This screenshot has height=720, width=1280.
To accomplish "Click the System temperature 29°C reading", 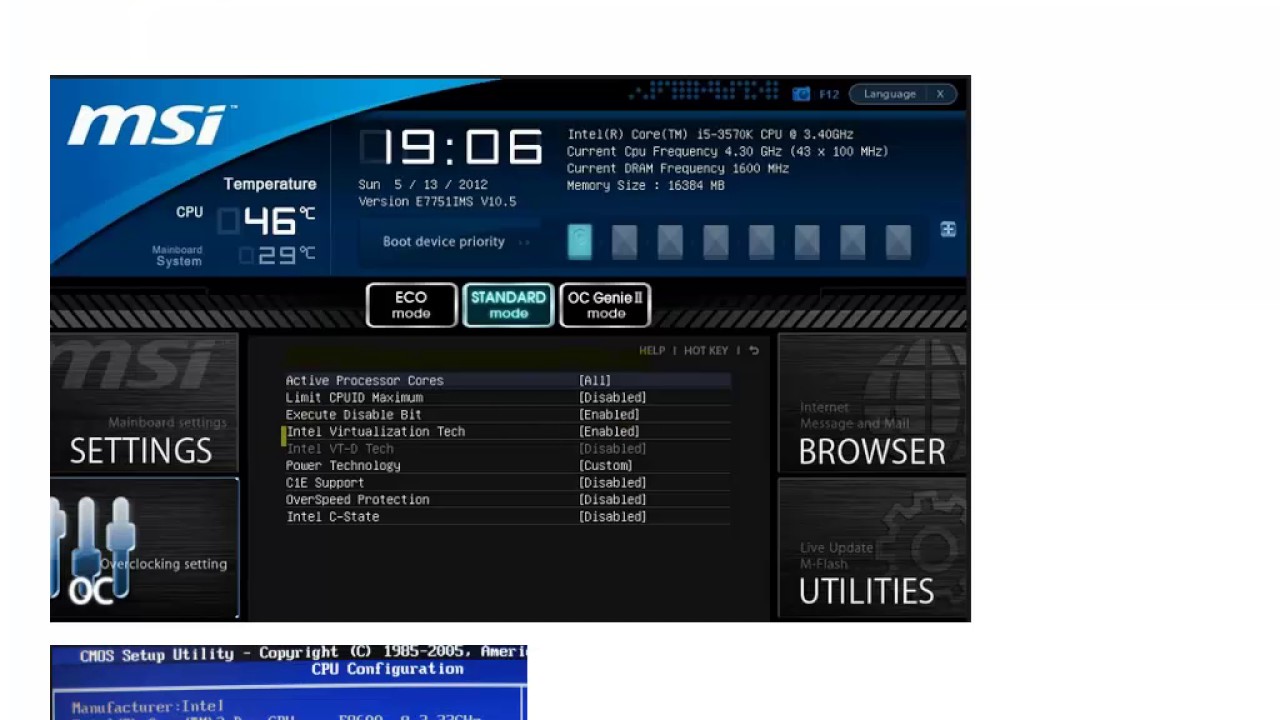I will click(278, 256).
